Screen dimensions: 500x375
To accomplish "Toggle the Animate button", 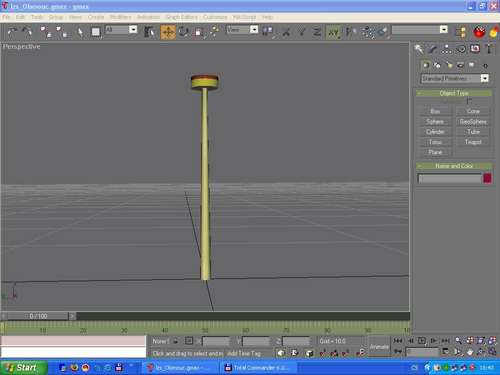I will click(x=379, y=347).
